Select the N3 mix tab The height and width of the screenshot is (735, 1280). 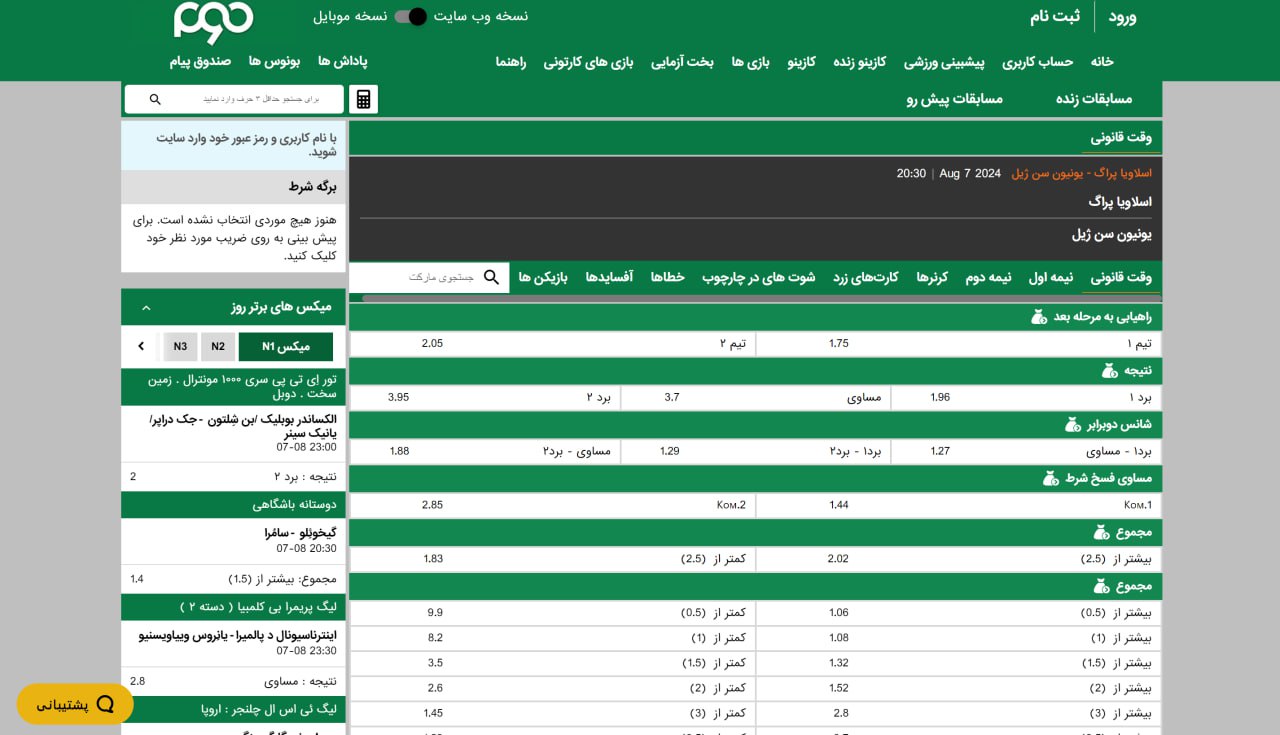point(180,346)
